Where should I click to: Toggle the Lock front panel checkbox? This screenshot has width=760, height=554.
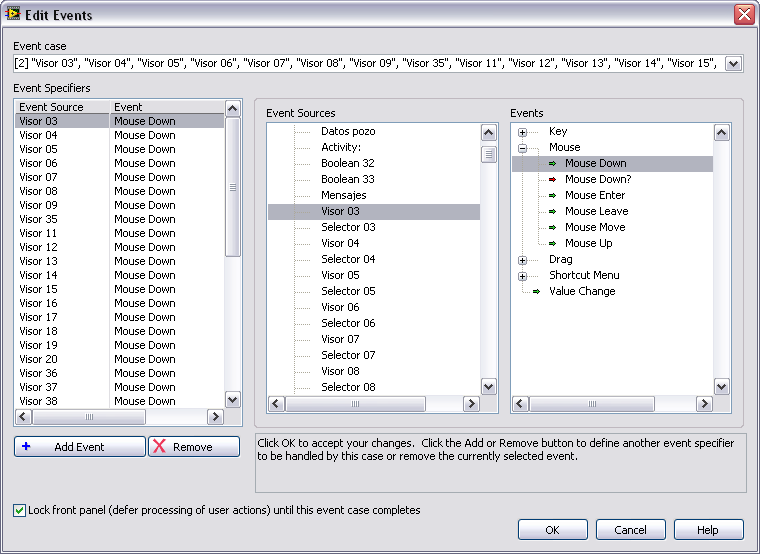coord(19,510)
